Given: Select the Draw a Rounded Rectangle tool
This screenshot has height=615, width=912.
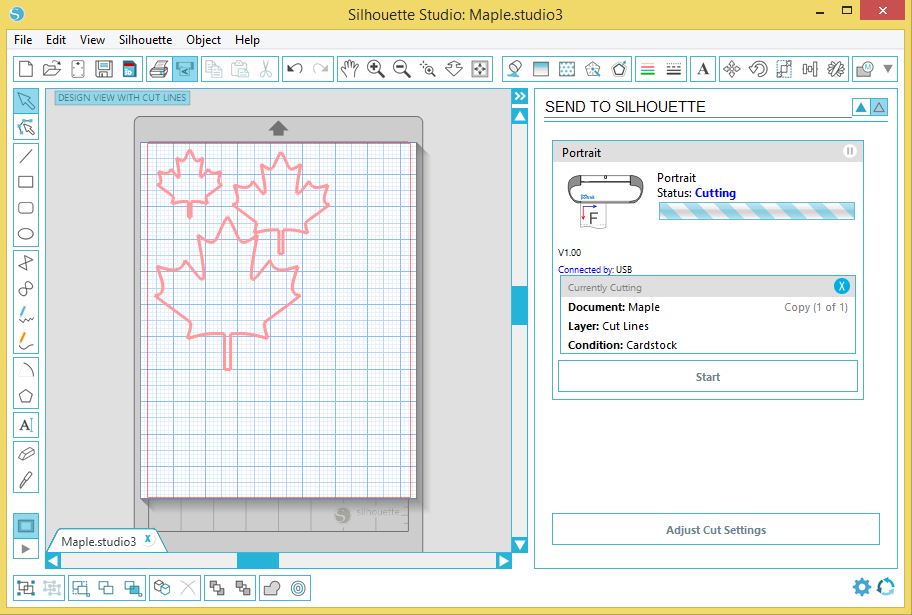Looking at the screenshot, I should click(x=26, y=208).
